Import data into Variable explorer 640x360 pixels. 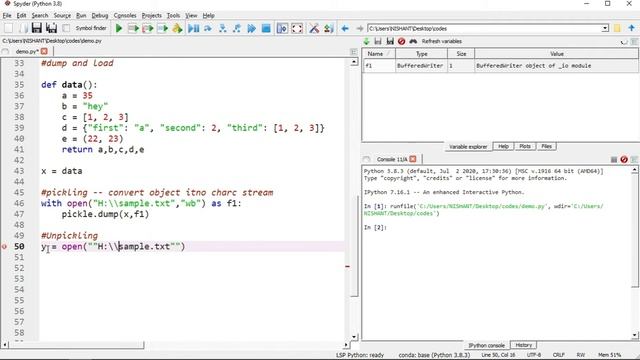(x=366, y=41)
